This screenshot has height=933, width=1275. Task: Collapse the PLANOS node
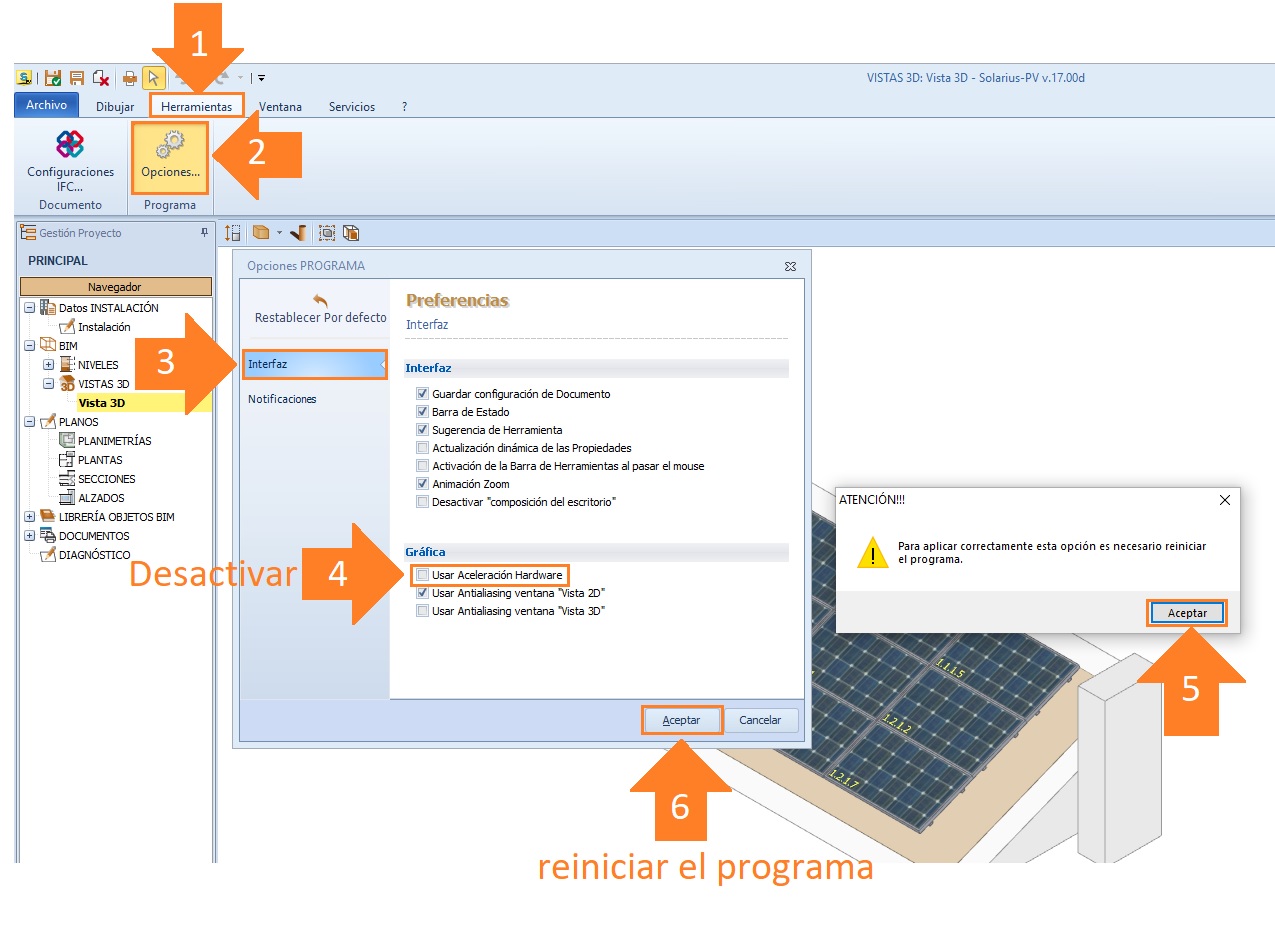(29, 422)
